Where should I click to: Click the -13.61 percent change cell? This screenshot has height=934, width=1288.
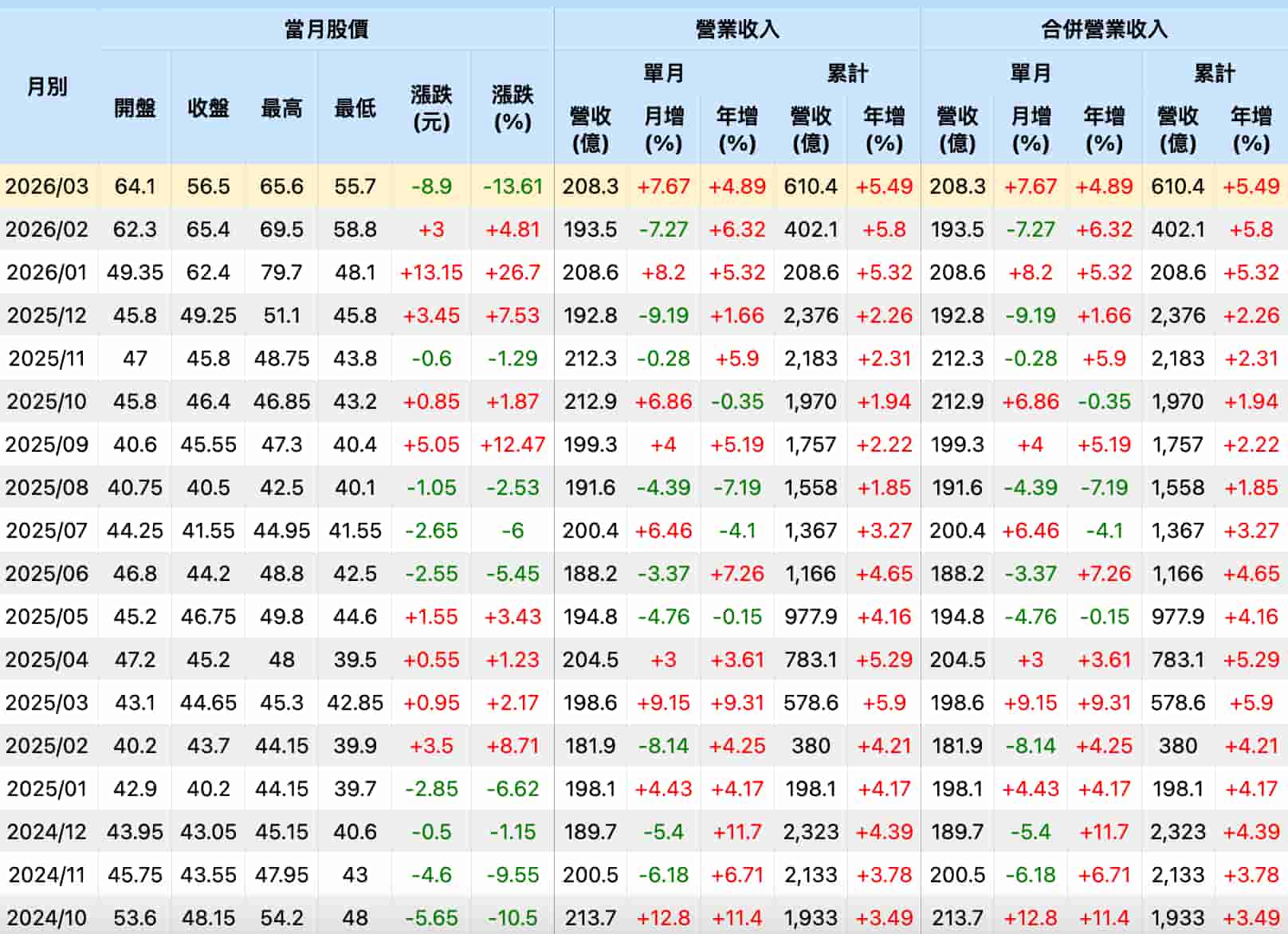512,186
